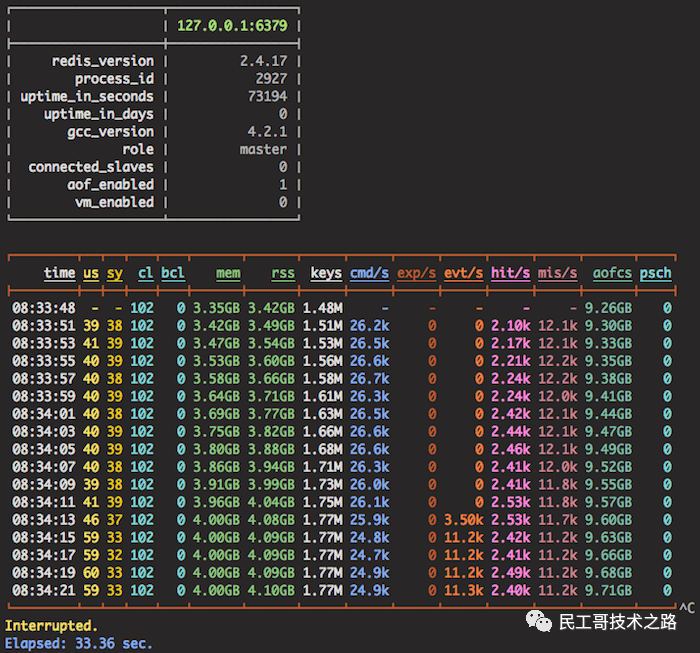Click aofcs value 9.71GB

[x=608, y=590]
